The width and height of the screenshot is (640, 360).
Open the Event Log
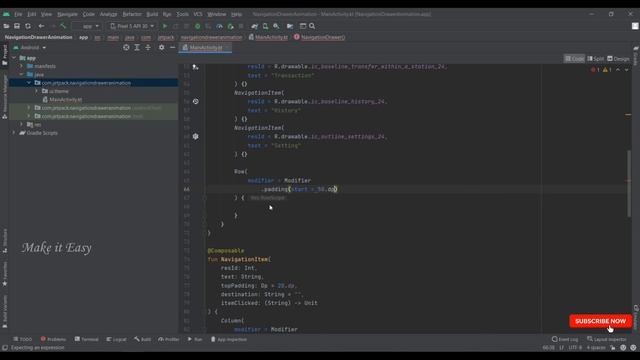565,339
